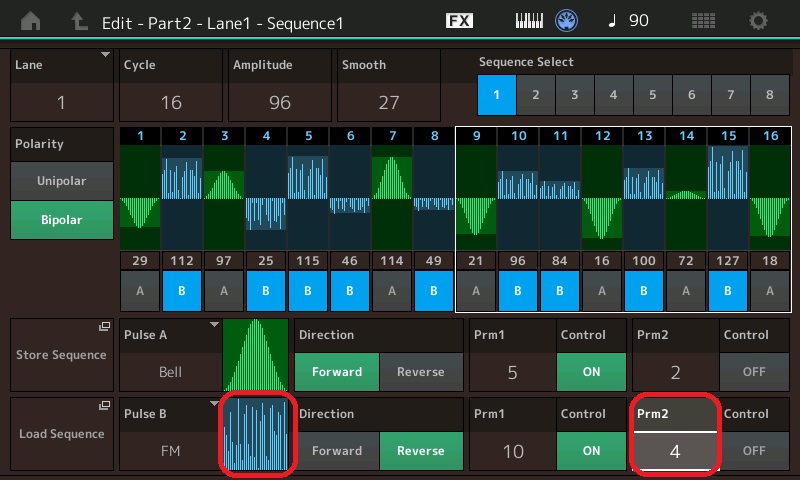Click the blue knob assign icon
Screen dimensions: 800x480
[x=568, y=20]
